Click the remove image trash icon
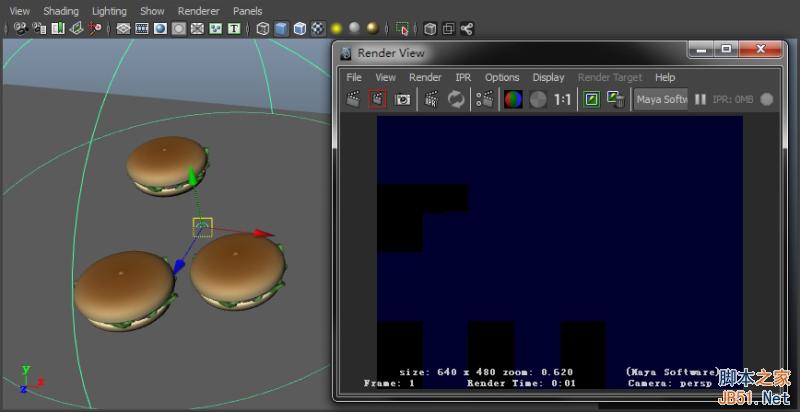Viewport: 800px width, 412px height. (616, 99)
